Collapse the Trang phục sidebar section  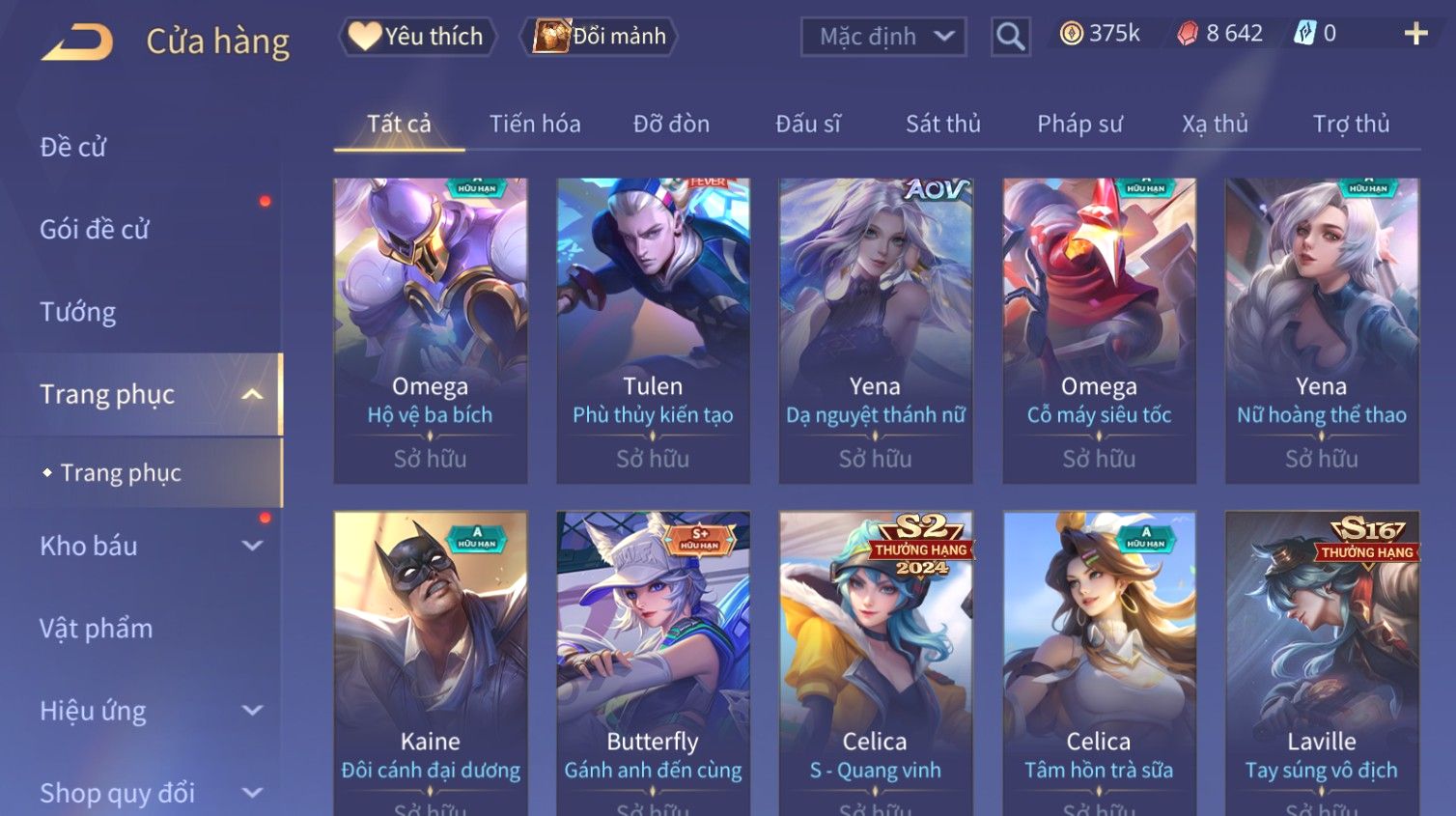click(x=252, y=394)
